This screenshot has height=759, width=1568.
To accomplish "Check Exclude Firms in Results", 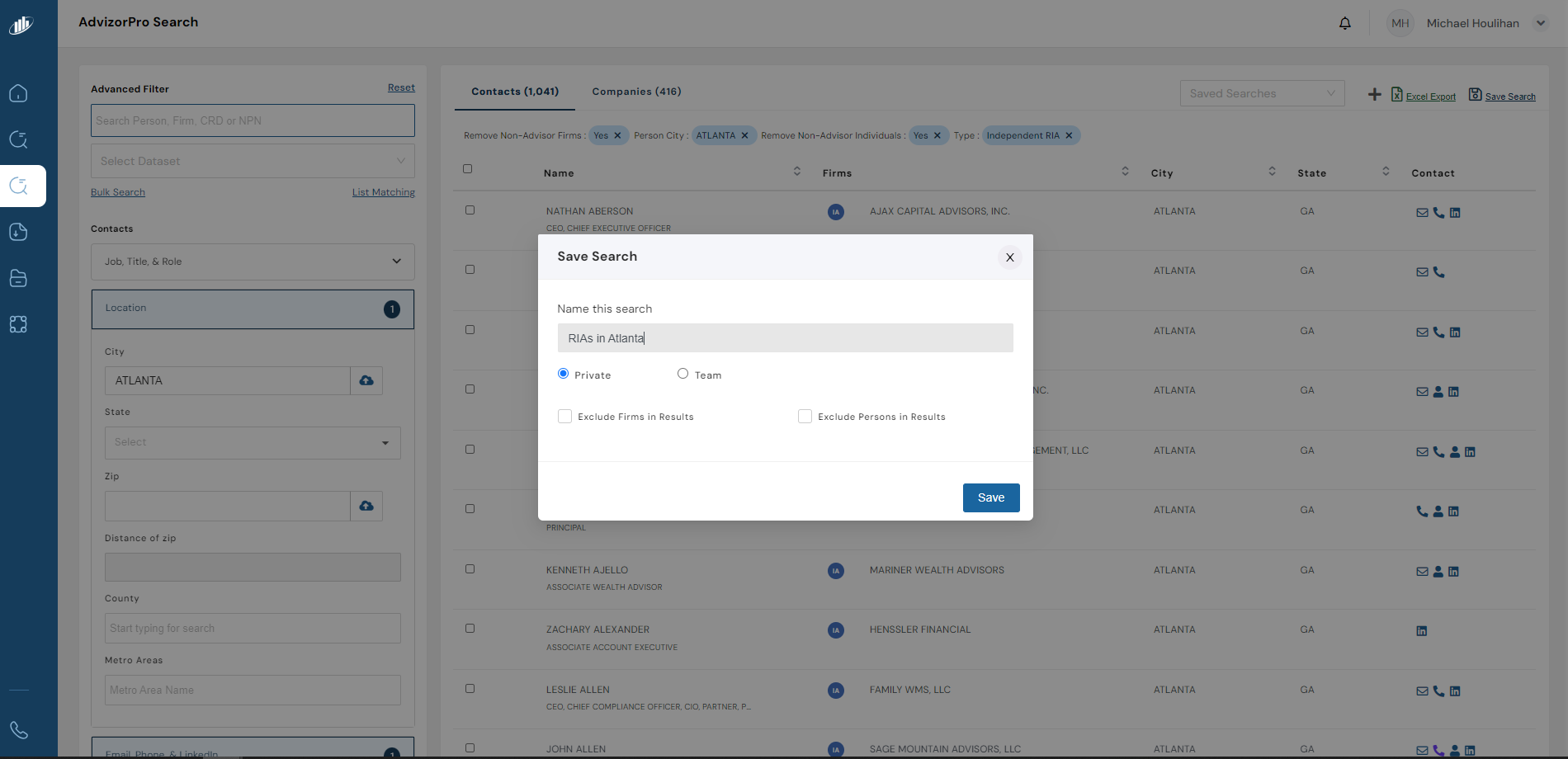I will pyautogui.click(x=564, y=417).
